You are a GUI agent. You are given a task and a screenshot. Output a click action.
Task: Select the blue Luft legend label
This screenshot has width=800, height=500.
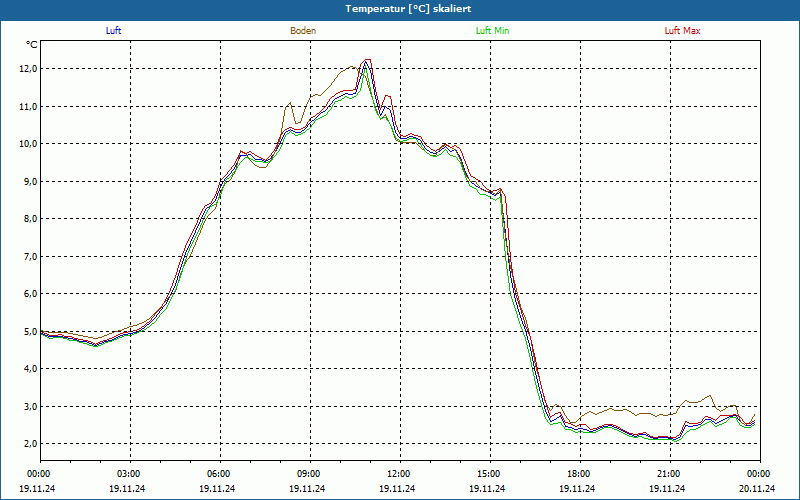click(113, 31)
